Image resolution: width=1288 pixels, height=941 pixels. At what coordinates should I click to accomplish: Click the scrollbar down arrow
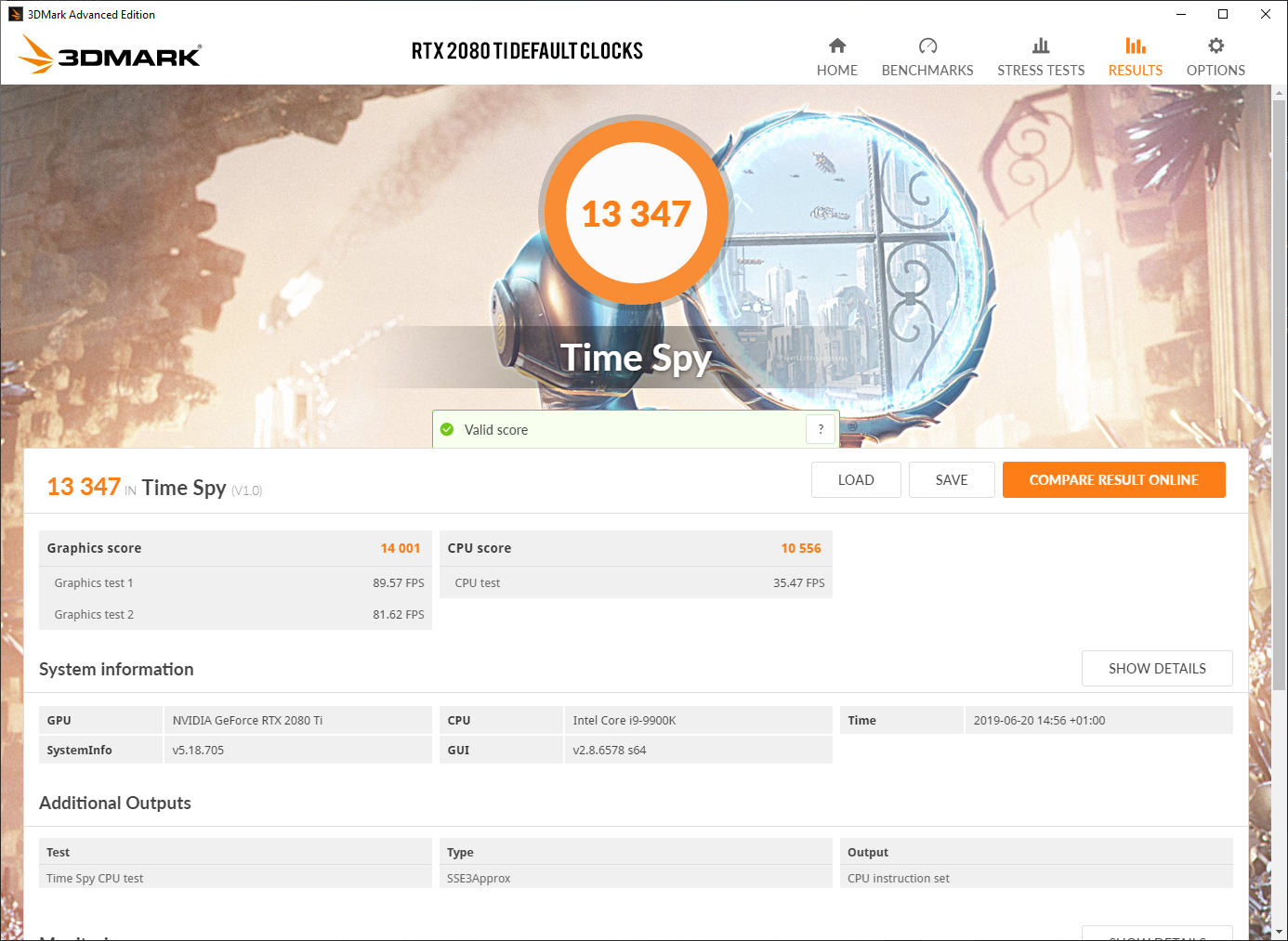pos(1279,931)
